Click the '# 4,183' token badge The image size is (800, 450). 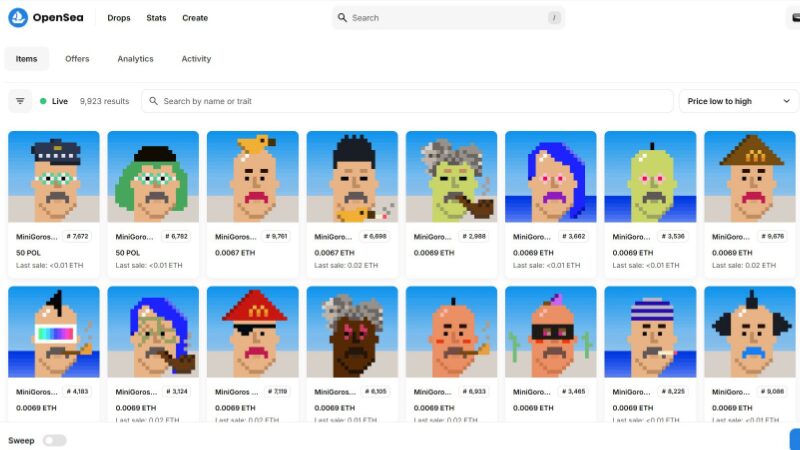pos(77,391)
